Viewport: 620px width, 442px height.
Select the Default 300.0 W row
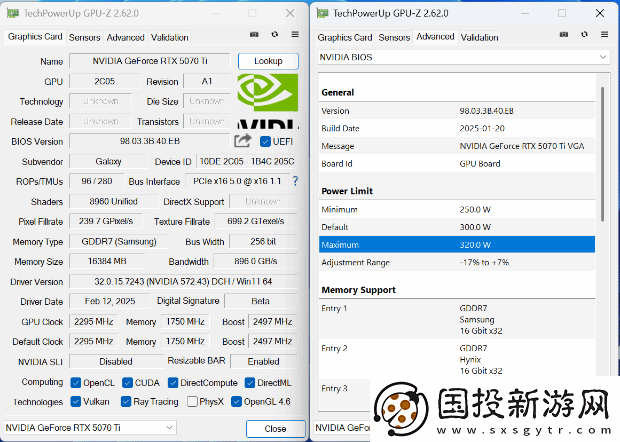point(457,227)
